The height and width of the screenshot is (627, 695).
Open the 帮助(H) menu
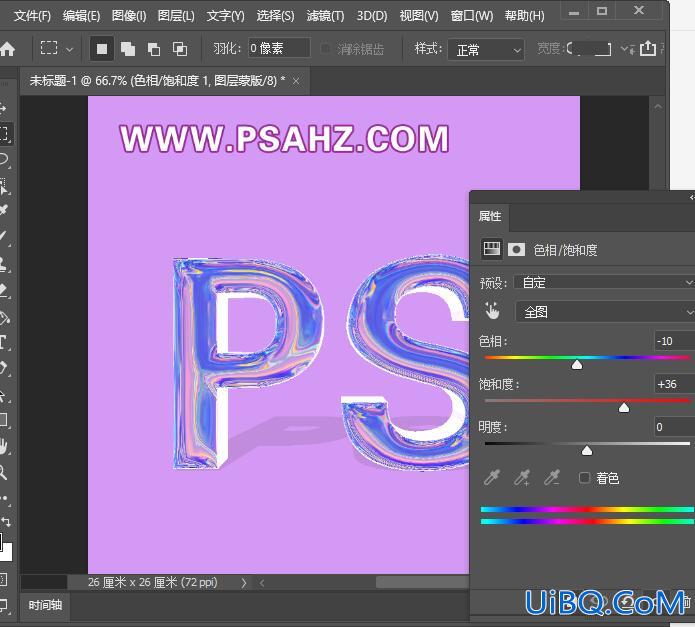coord(524,16)
